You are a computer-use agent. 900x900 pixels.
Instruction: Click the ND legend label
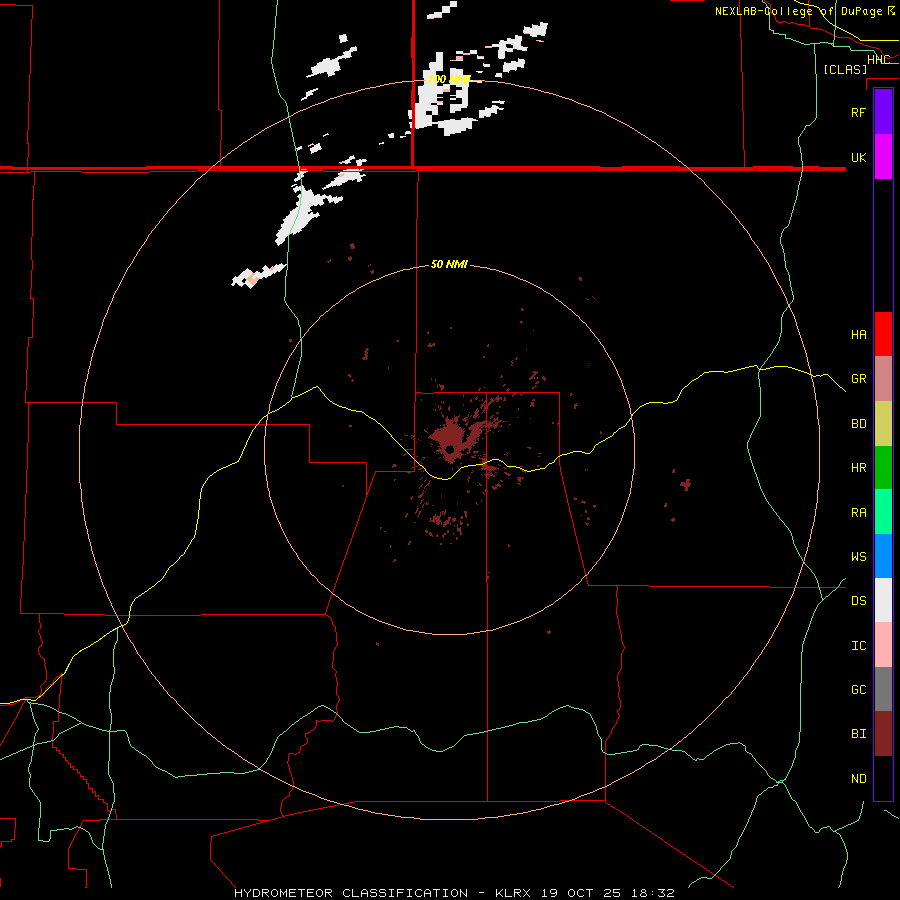tap(858, 778)
